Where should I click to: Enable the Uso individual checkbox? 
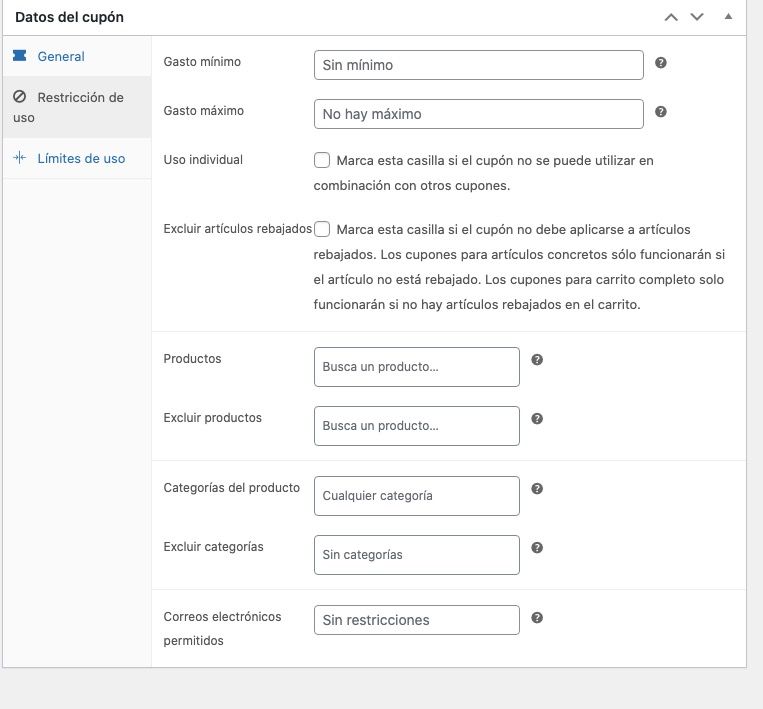322,160
